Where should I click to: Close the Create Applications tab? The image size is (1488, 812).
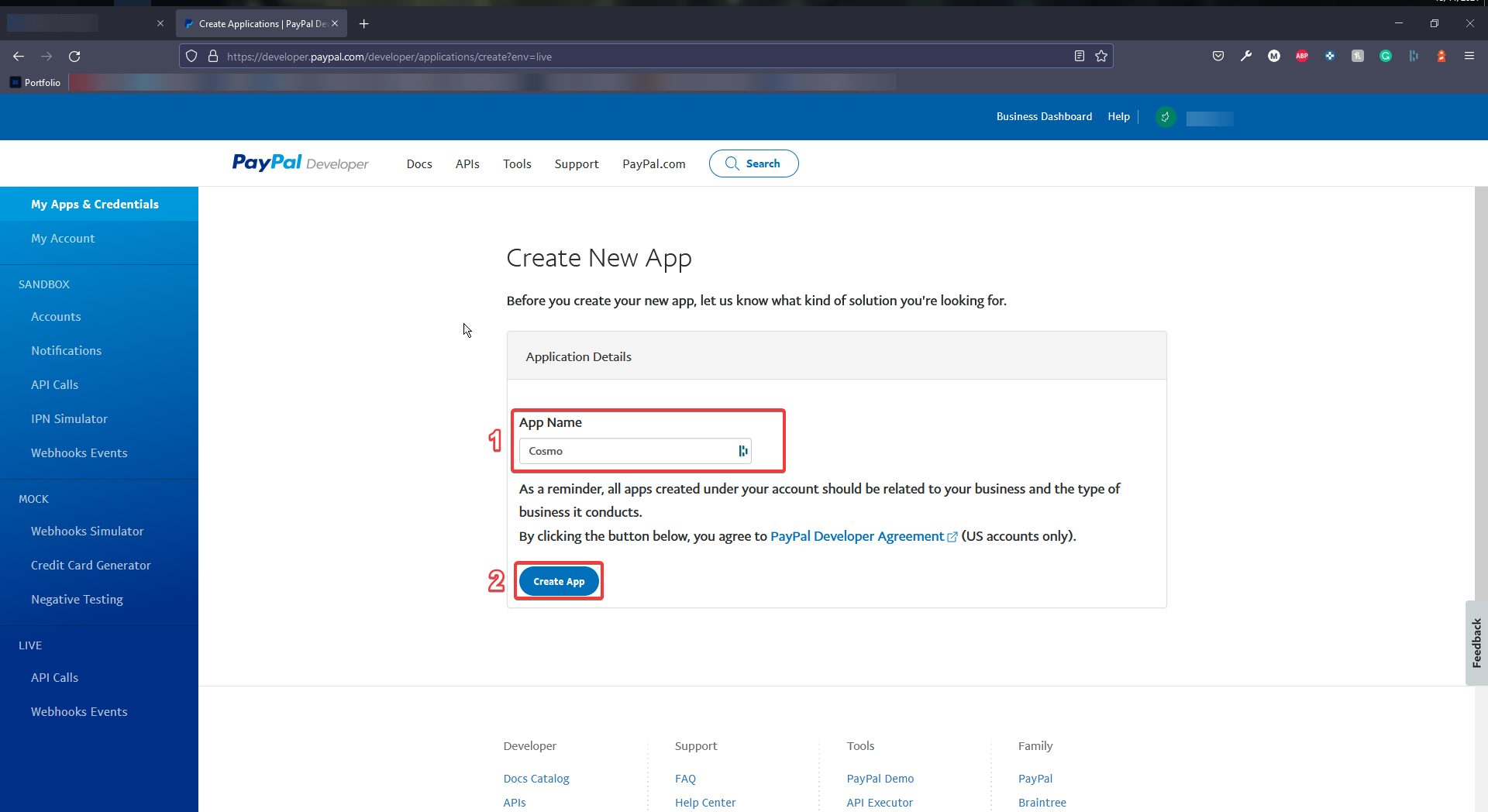click(335, 24)
